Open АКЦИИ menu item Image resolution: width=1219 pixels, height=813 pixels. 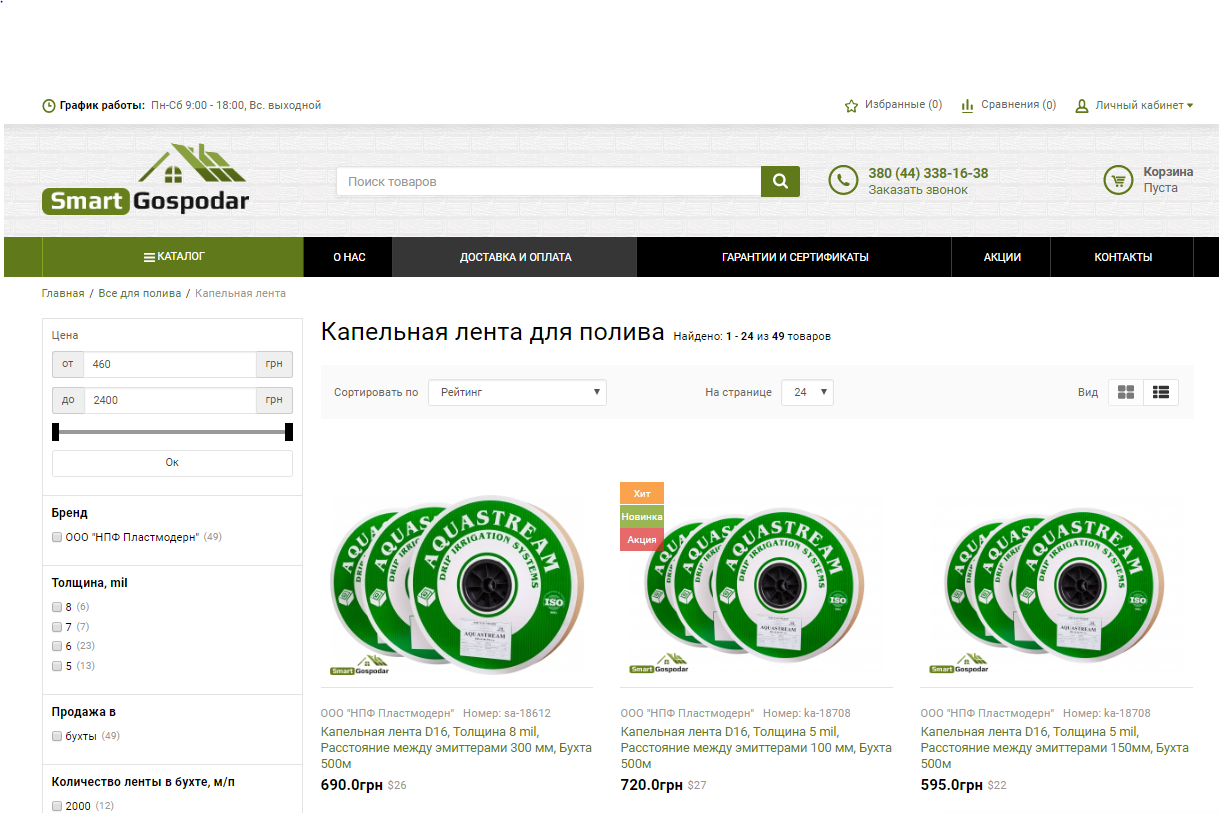[x=1002, y=257]
